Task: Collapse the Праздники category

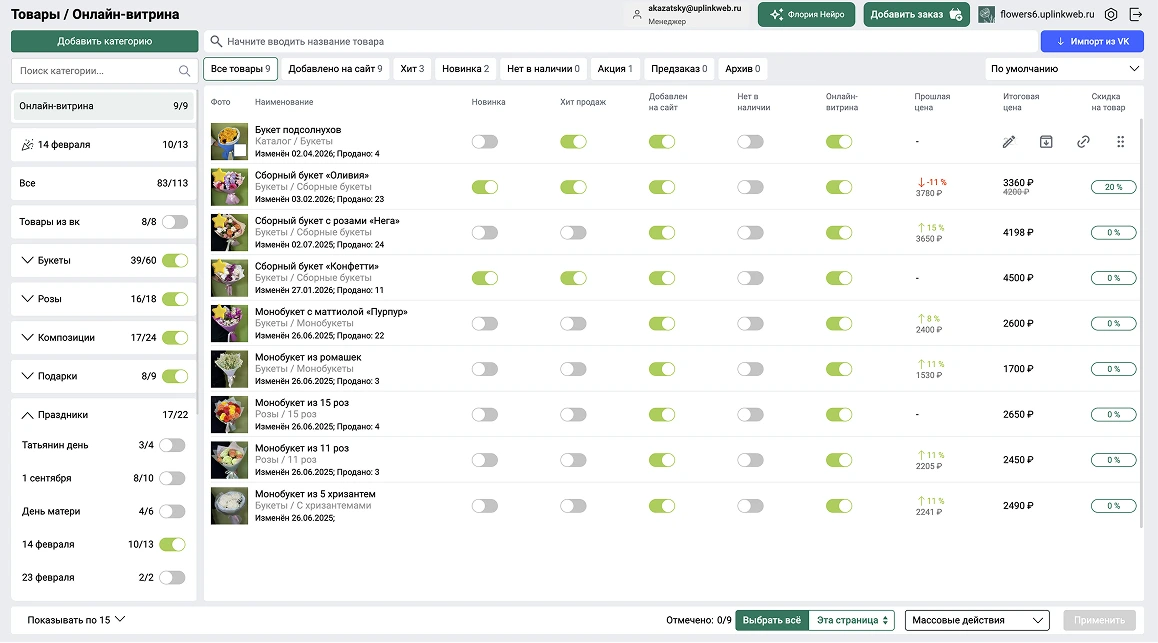Action: (x=27, y=415)
